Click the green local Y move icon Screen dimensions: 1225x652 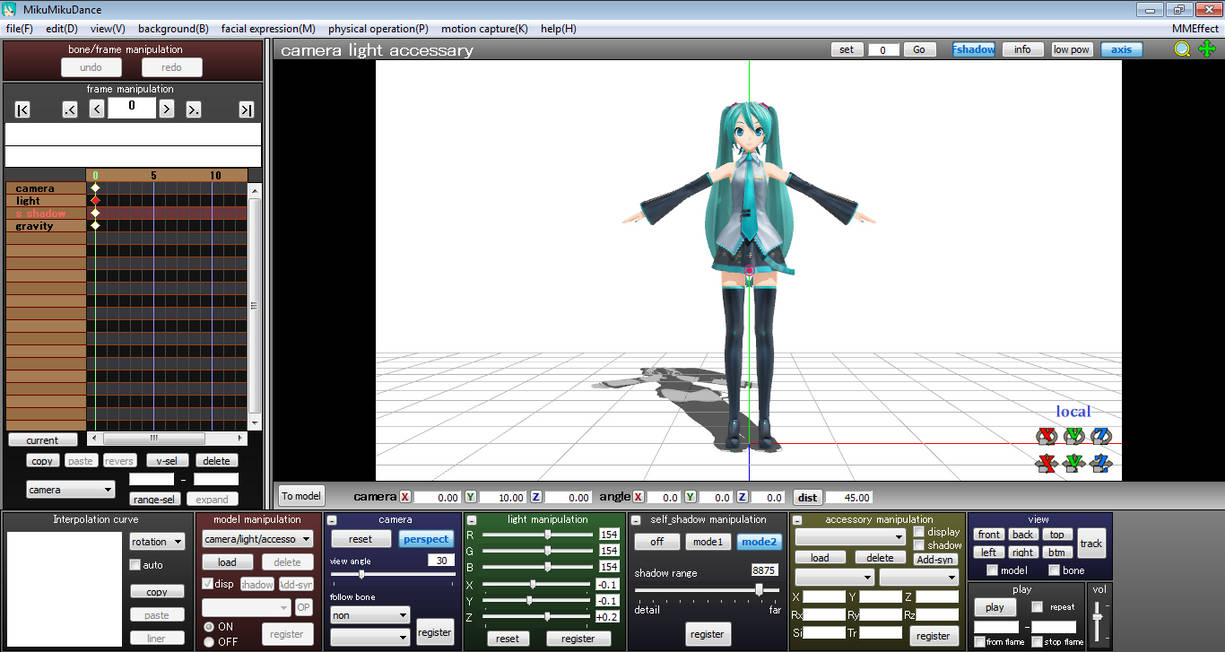point(1074,463)
